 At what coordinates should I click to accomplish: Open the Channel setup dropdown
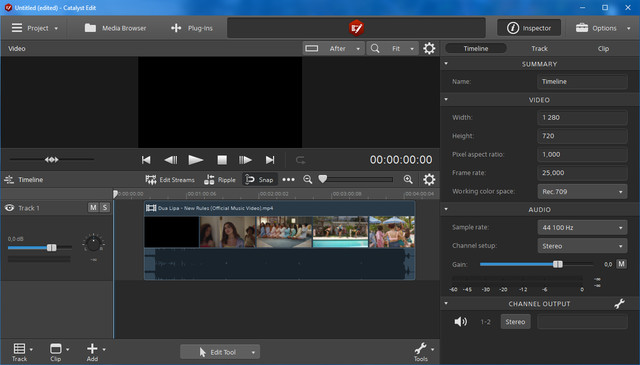click(x=582, y=246)
